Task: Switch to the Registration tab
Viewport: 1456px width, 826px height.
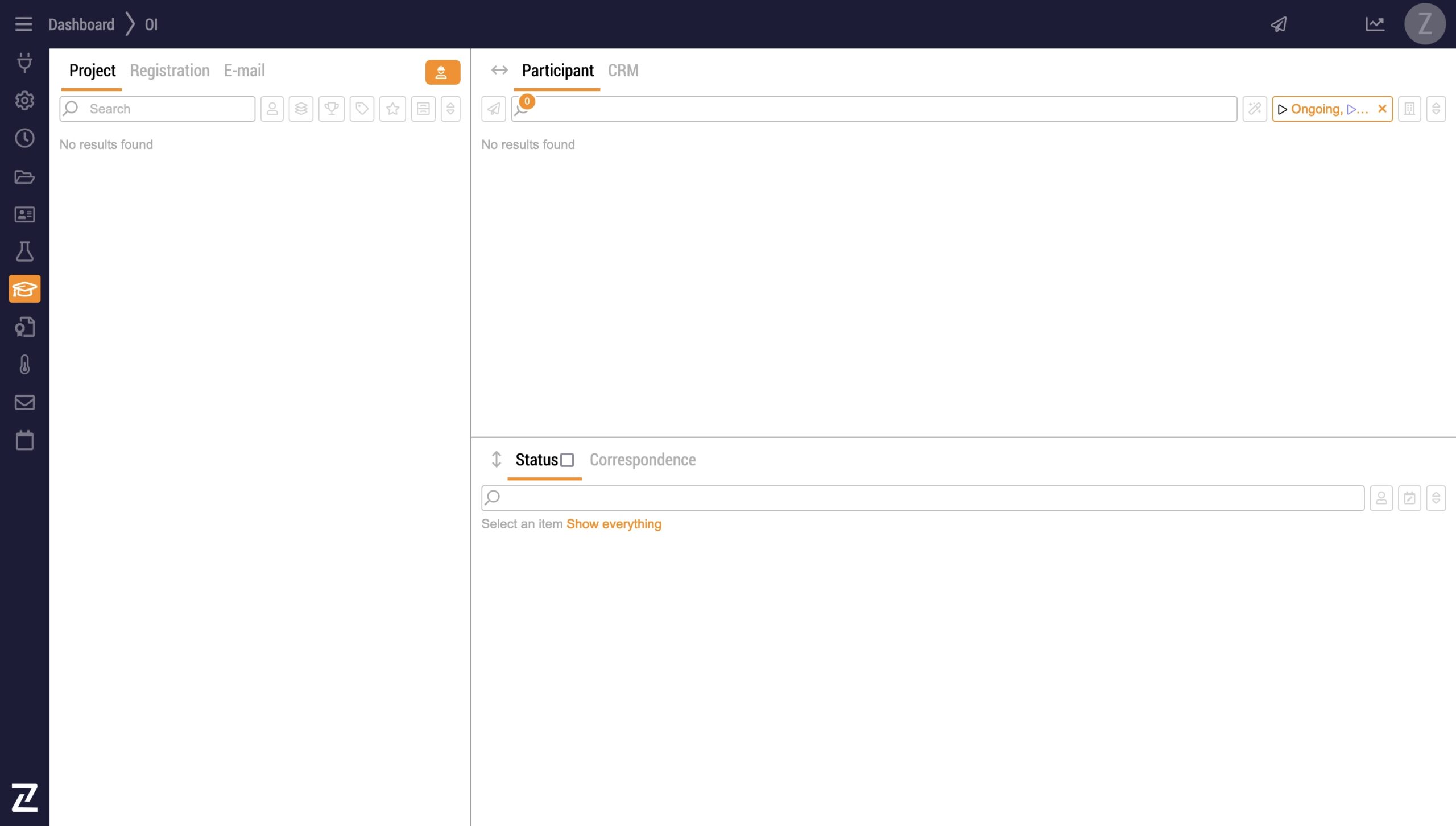Action: coord(169,71)
